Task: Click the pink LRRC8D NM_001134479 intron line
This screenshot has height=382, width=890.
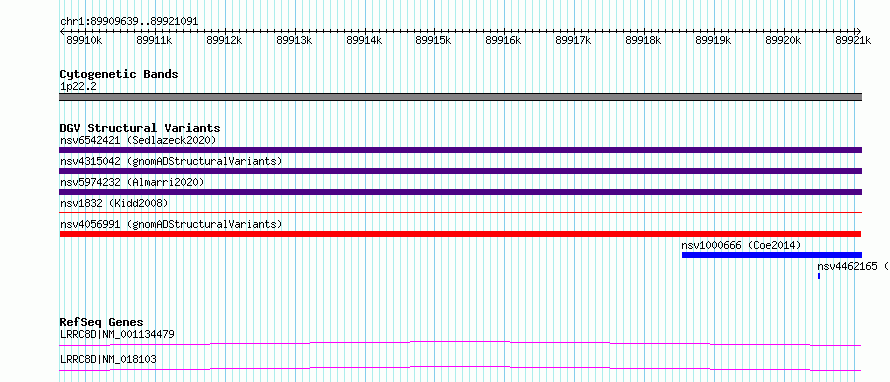Action: (x=460, y=343)
